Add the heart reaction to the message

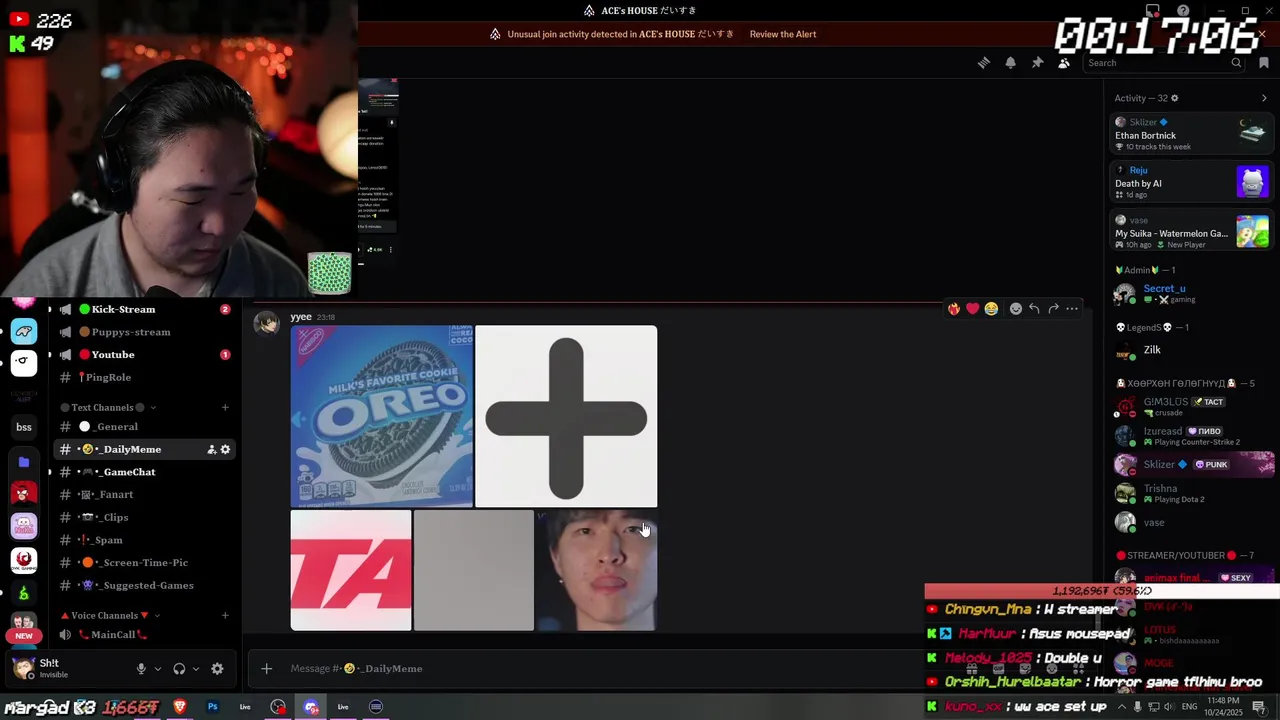[x=972, y=309]
